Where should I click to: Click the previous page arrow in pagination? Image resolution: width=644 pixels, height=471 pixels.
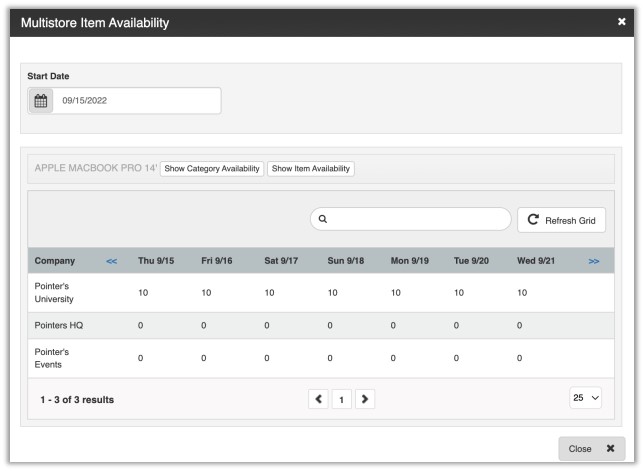[319, 400]
